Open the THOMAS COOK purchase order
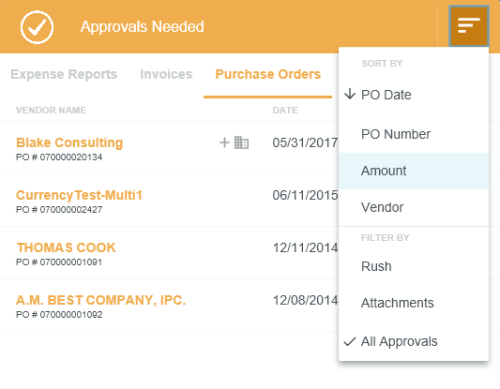500x389 pixels. (x=66, y=248)
